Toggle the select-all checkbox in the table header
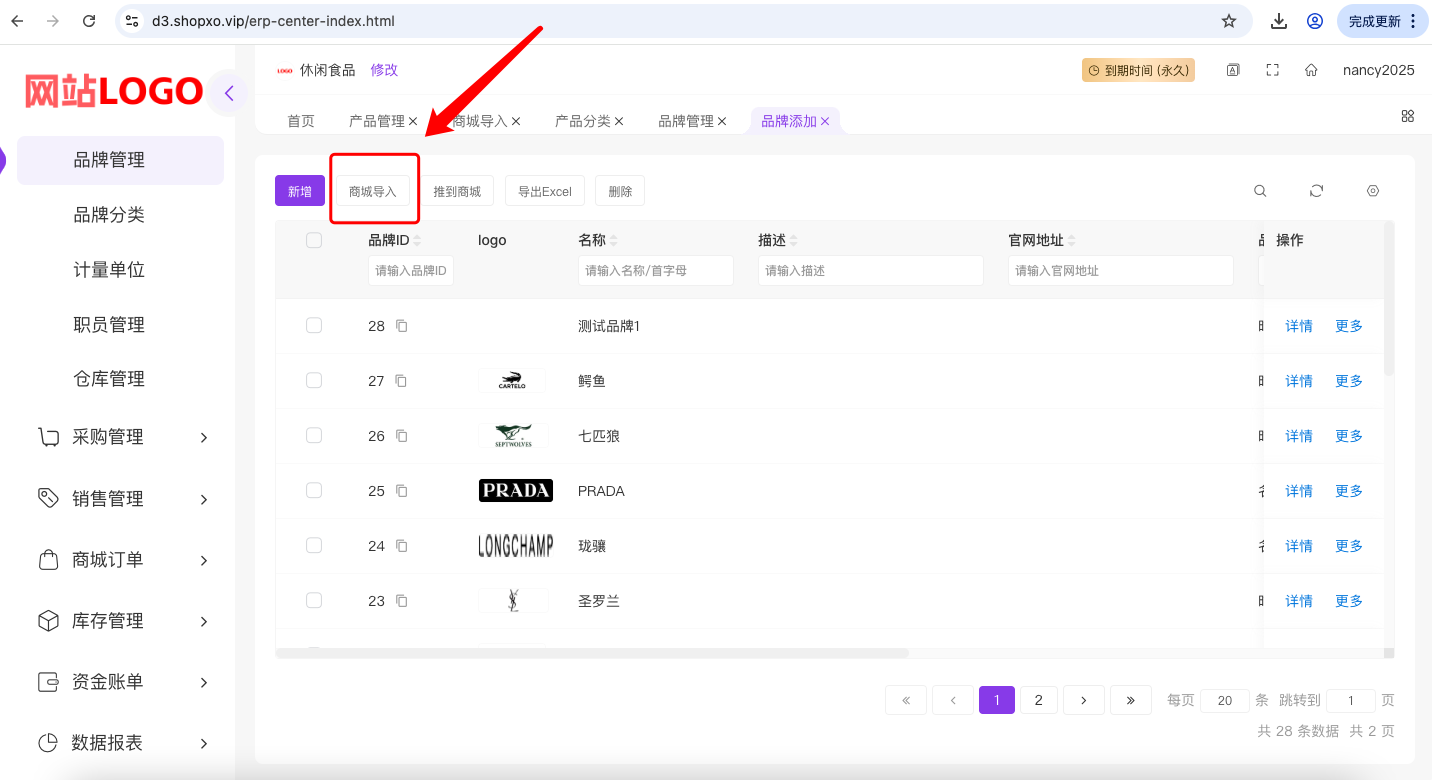This screenshot has width=1432, height=780. tap(314, 240)
